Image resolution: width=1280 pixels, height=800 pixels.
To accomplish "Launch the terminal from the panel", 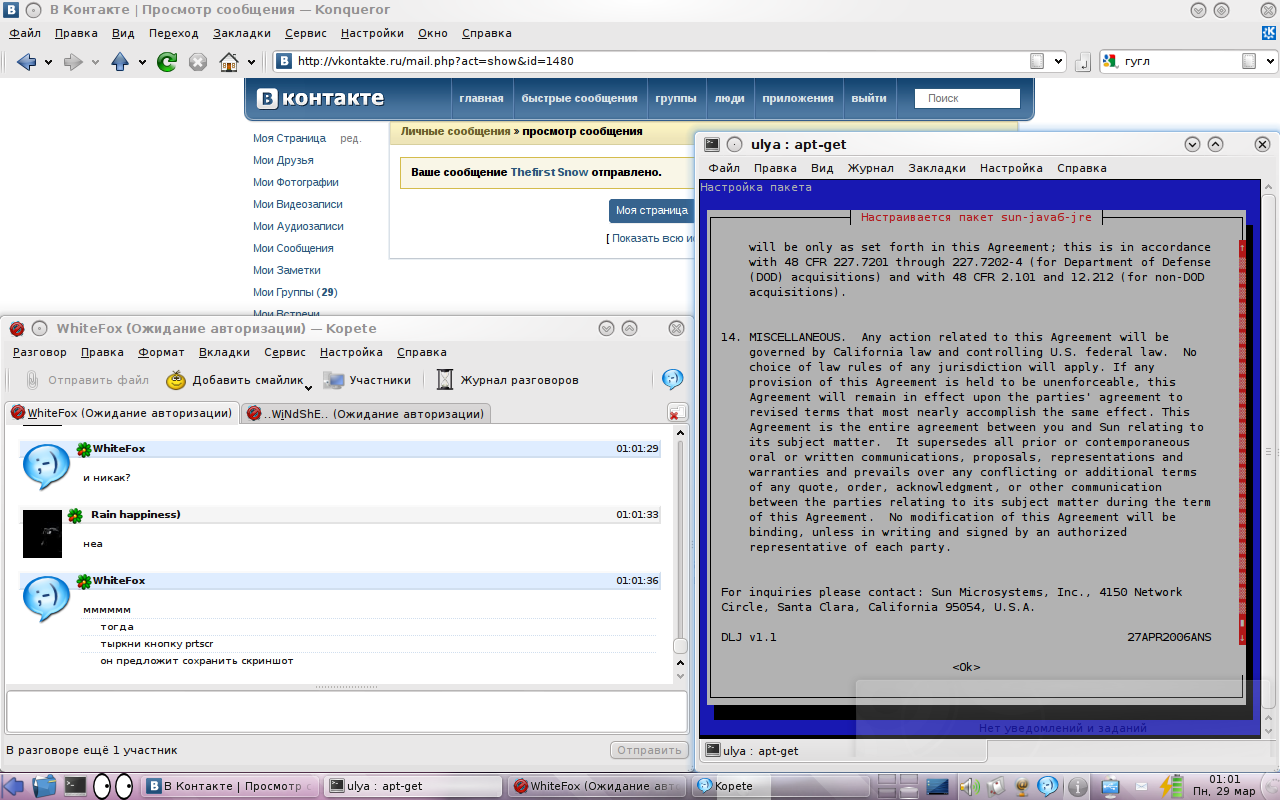I will pos(75,786).
